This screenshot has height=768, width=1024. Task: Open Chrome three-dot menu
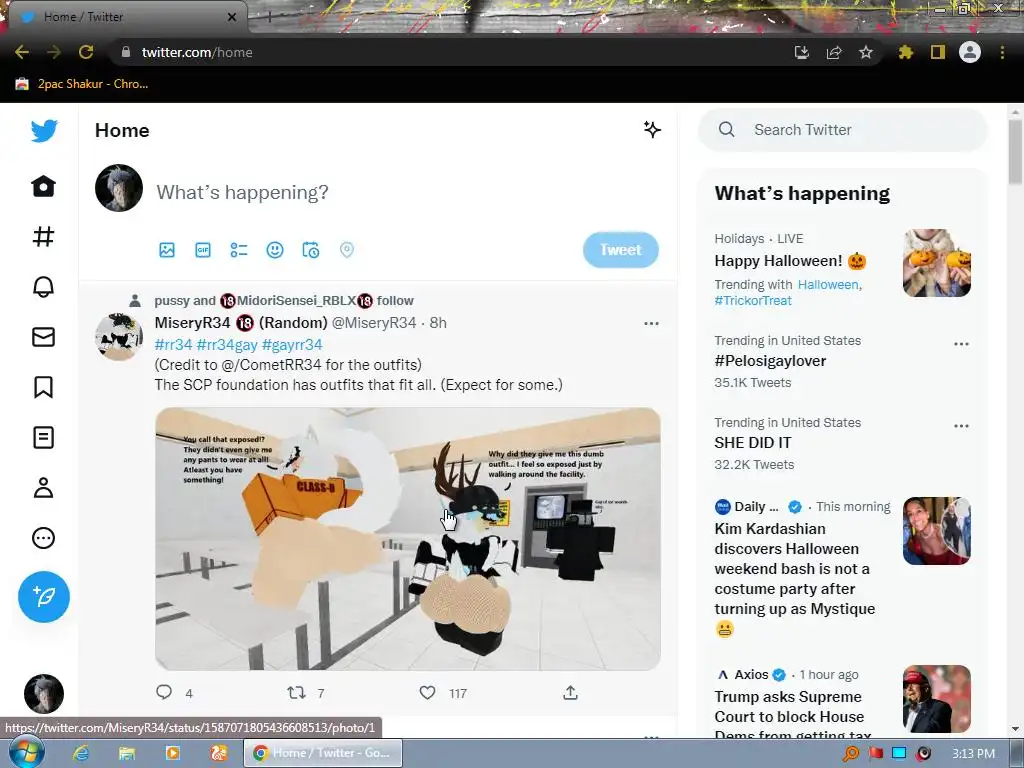click(x=1002, y=52)
